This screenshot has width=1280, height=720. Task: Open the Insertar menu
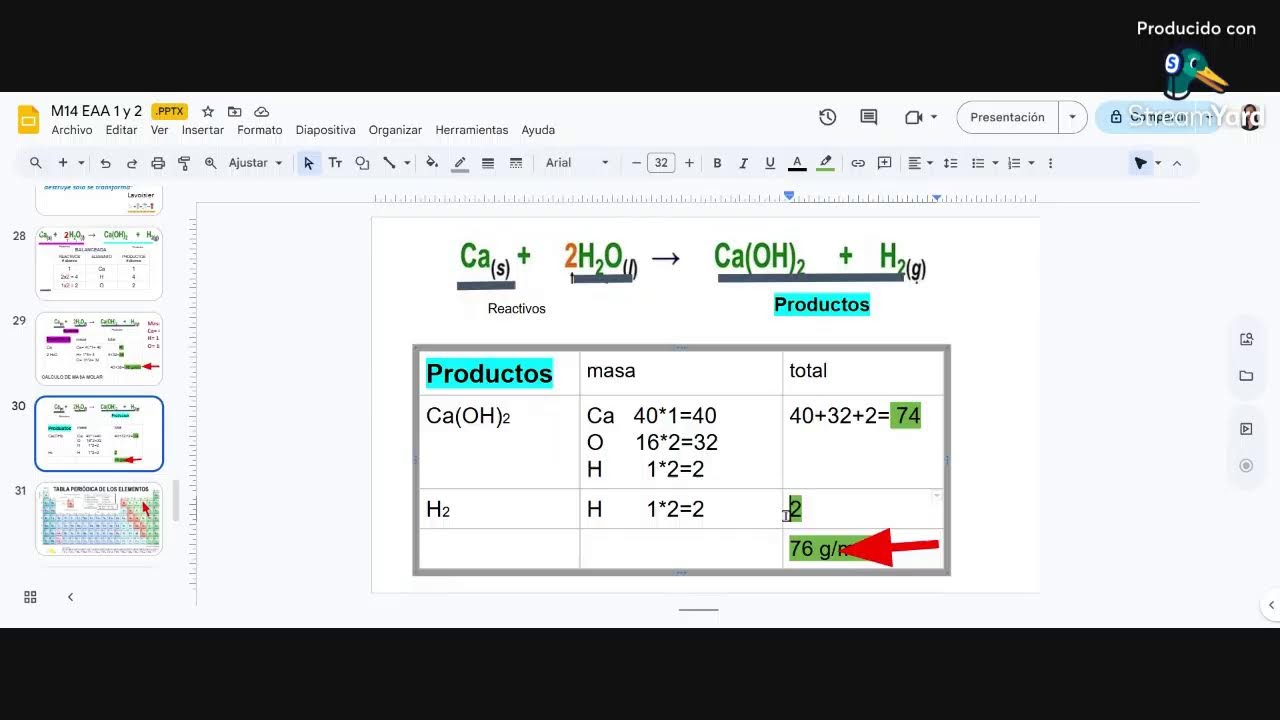[x=203, y=130]
